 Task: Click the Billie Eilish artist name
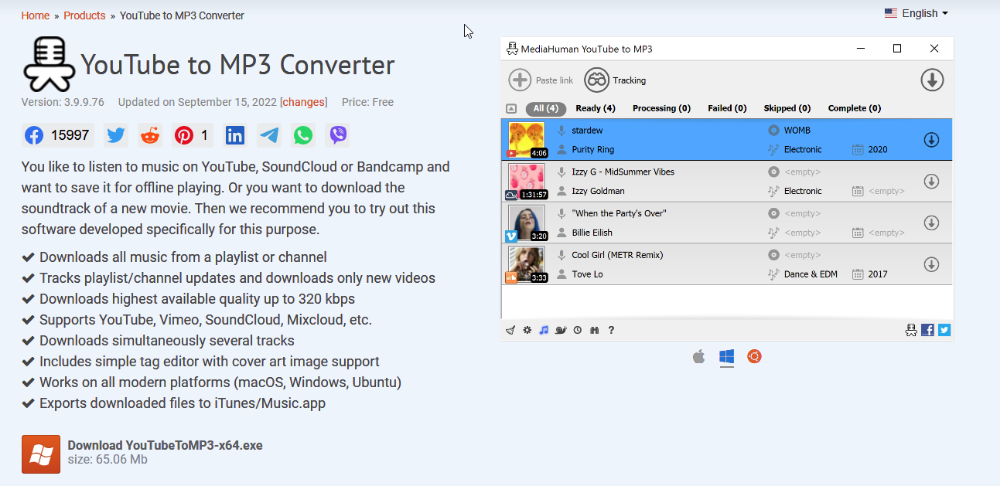click(x=592, y=233)
